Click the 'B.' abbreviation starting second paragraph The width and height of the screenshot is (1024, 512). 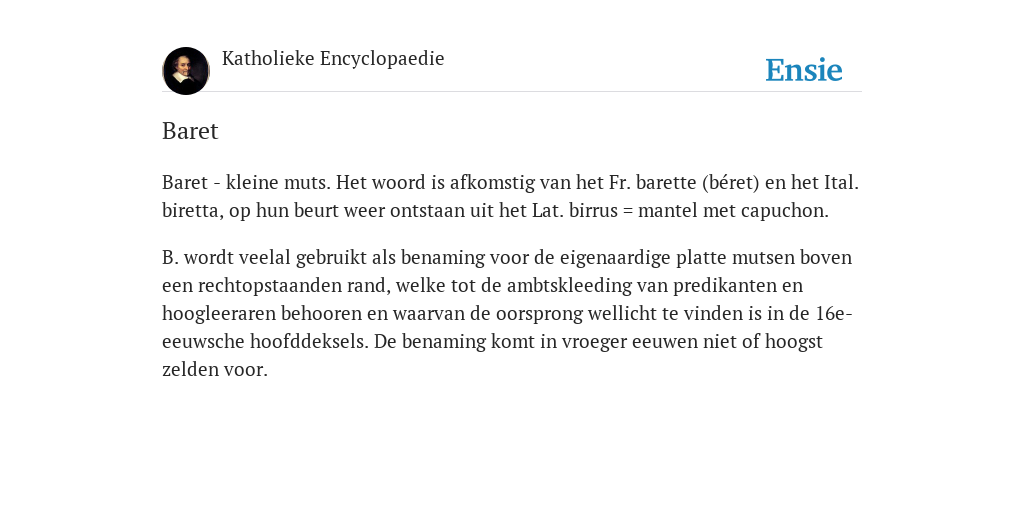(x=170, y=257)
